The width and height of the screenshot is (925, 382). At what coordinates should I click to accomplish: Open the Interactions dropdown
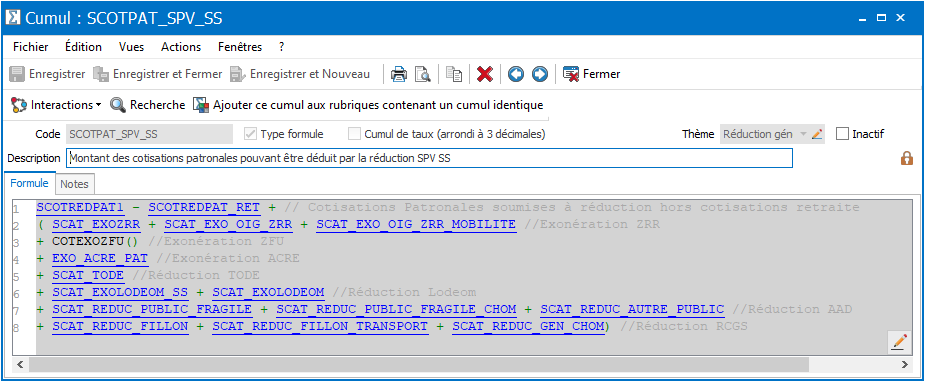pos(56,105)
